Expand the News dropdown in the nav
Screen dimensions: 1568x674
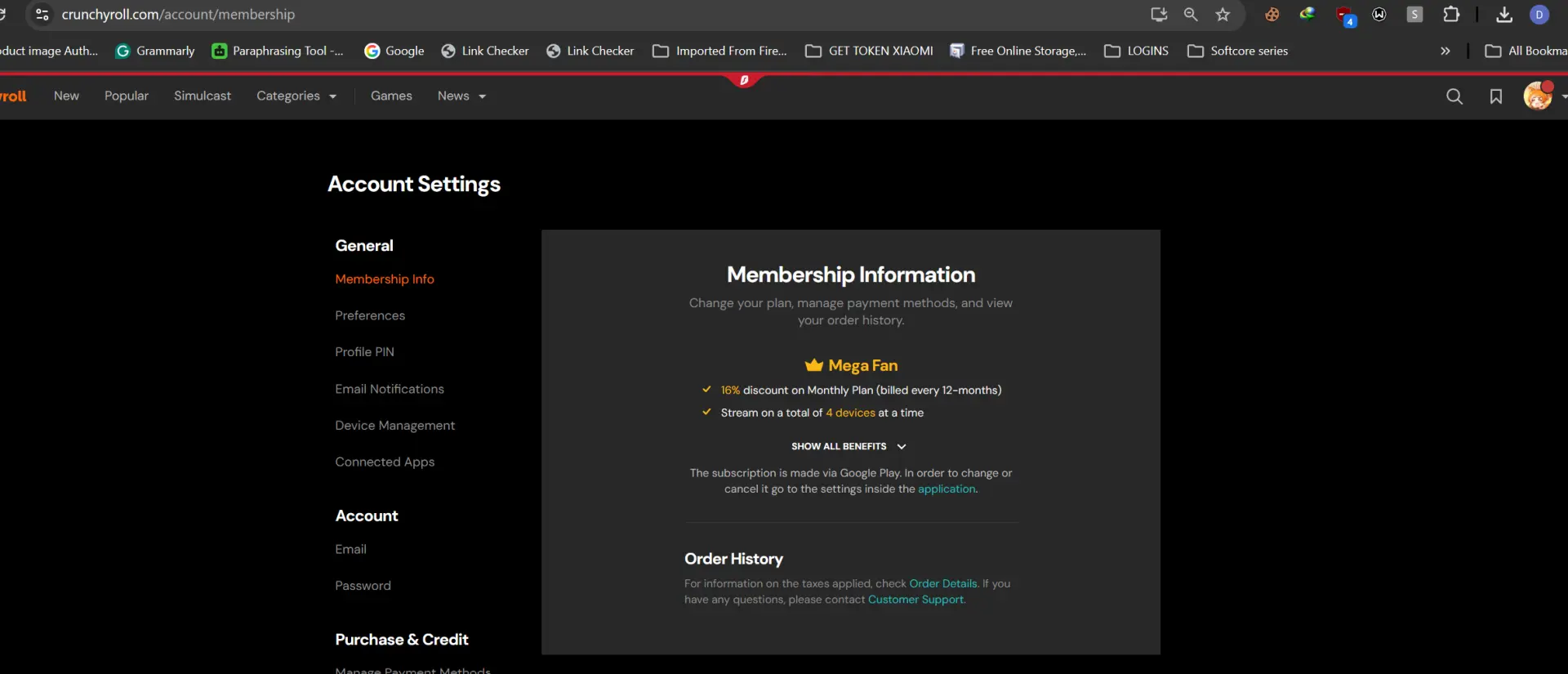(x=461, y=96)
